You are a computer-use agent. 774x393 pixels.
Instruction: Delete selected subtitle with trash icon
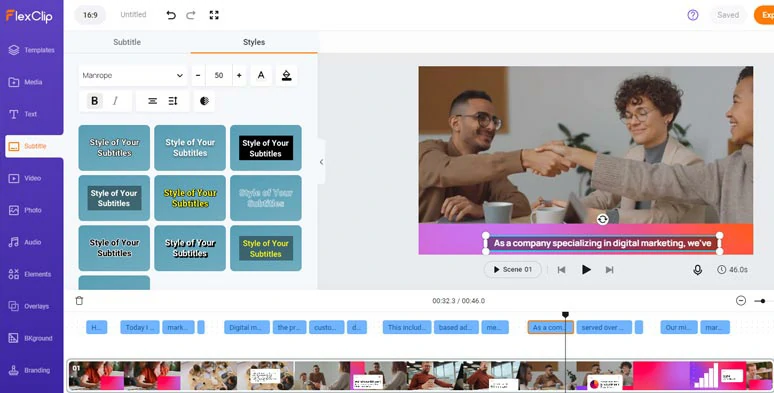click(x=79, y=301)
